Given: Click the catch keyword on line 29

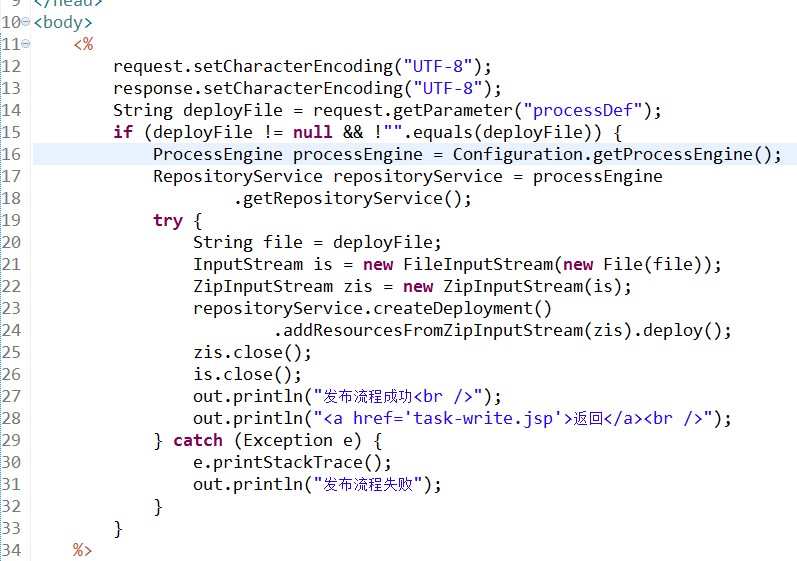Looking at the screenshot, I should (x=198, y=440).
